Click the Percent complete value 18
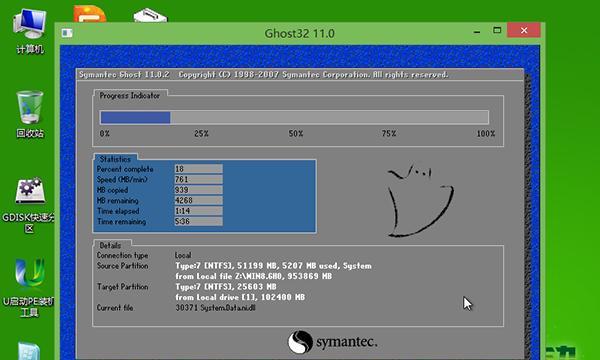 (x=199, y=169)
